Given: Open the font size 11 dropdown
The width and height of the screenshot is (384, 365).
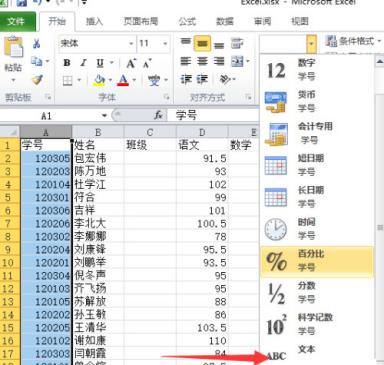Looking at the screenshot, I should (x=165, y=43).
